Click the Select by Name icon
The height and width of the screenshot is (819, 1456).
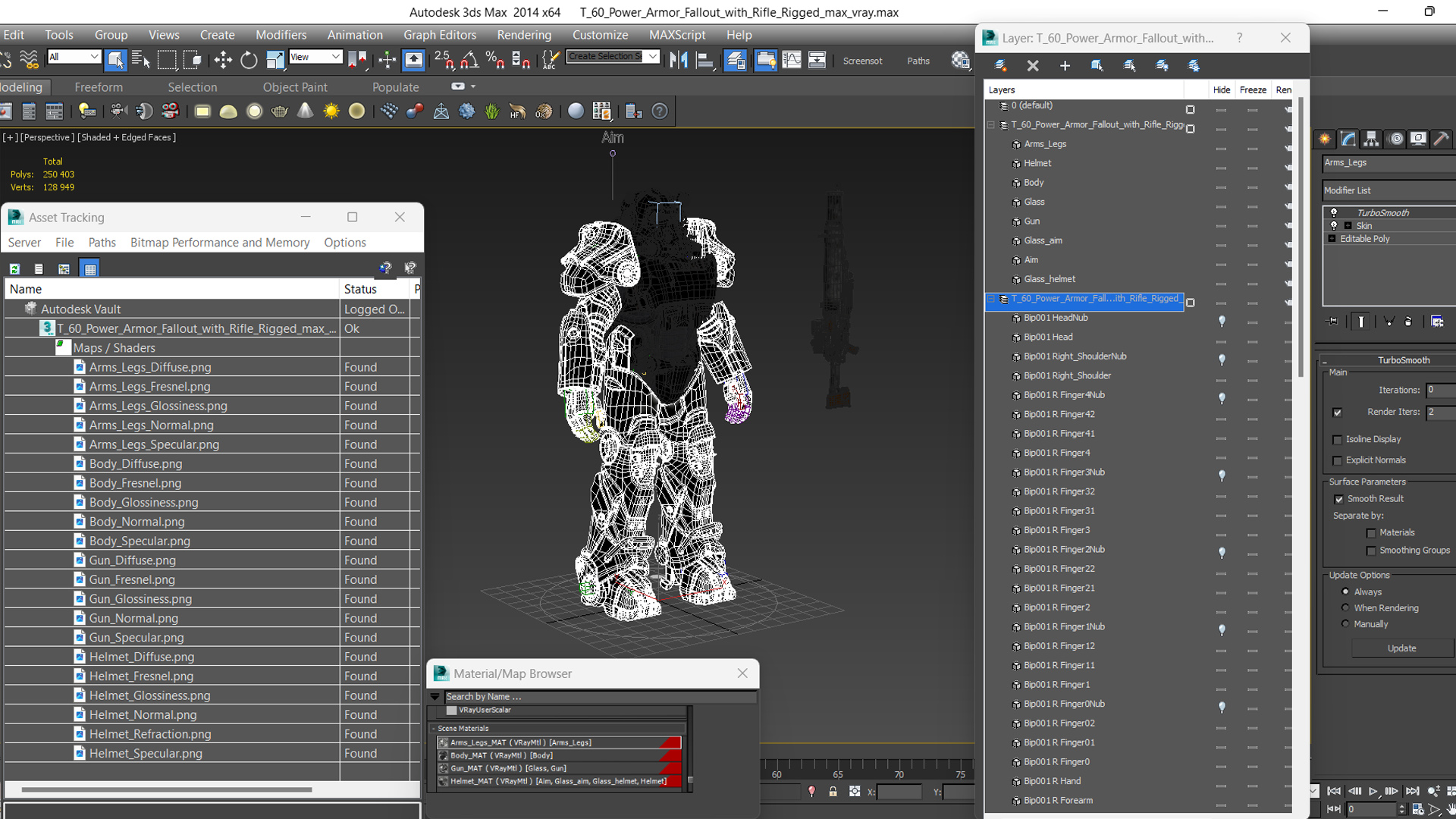pos(141,60)
